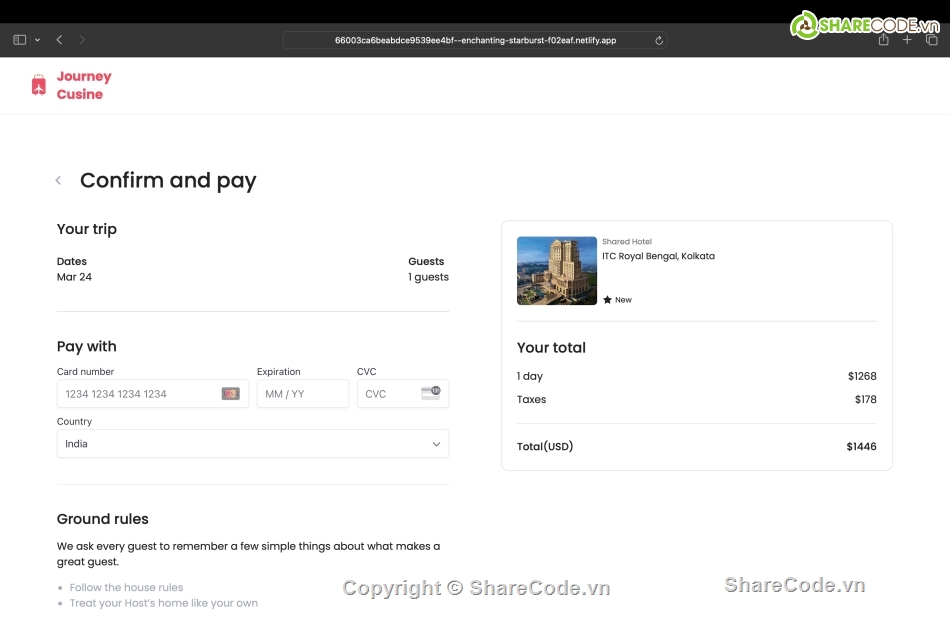950x618 pixels.
Task: Select the browser address bar URL
Action: tap(475, 41)
